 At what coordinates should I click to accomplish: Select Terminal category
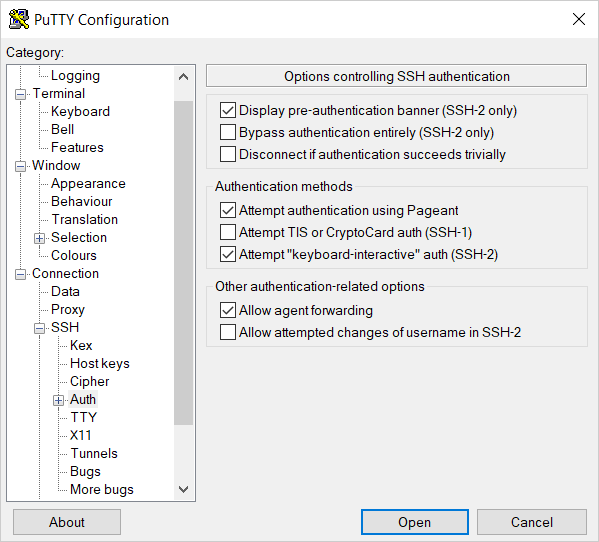58,94
